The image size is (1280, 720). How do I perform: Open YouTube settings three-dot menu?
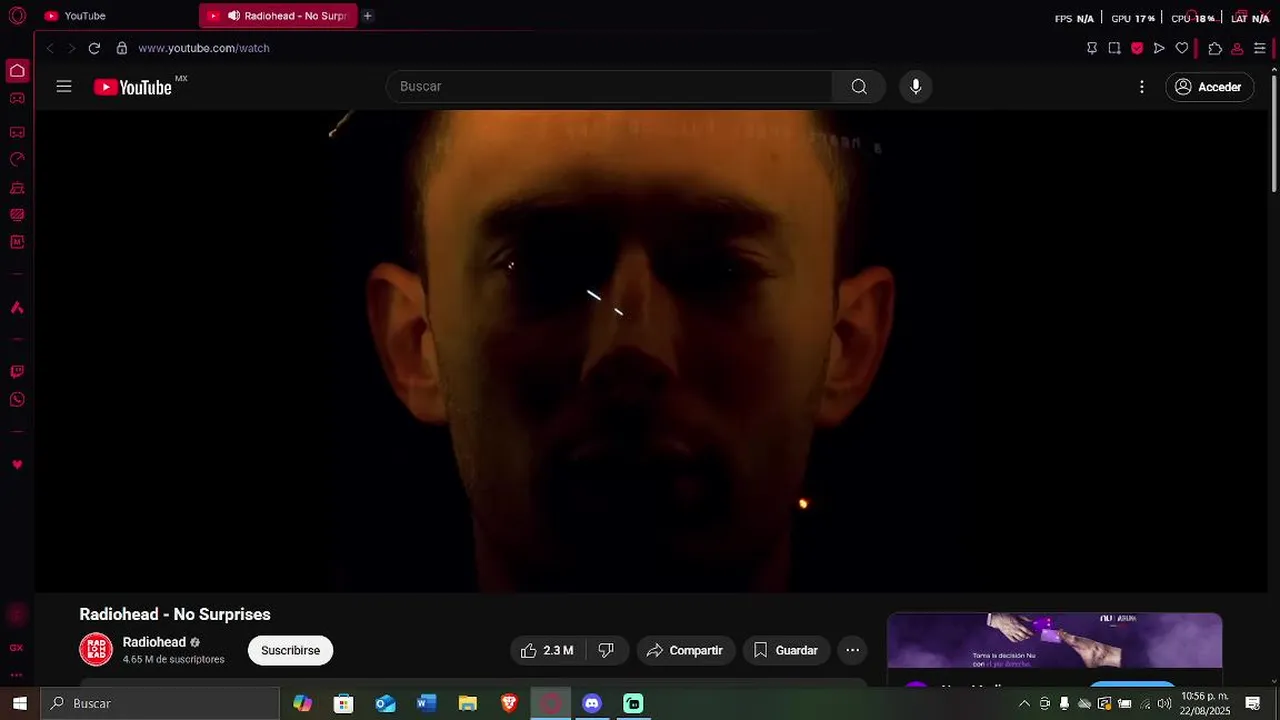tap(1142, 87)
